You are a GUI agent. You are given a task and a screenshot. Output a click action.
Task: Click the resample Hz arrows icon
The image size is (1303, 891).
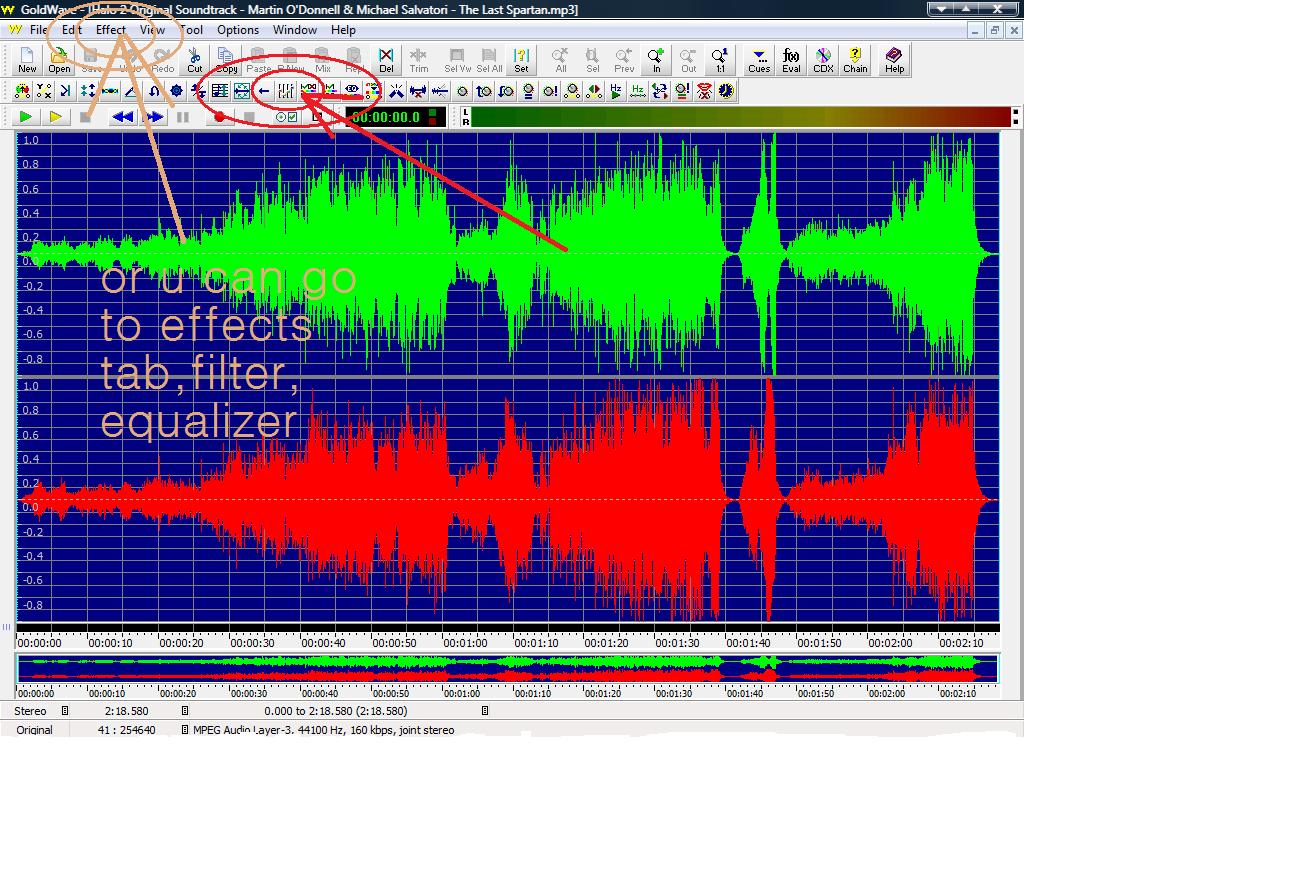click(637, 91)
